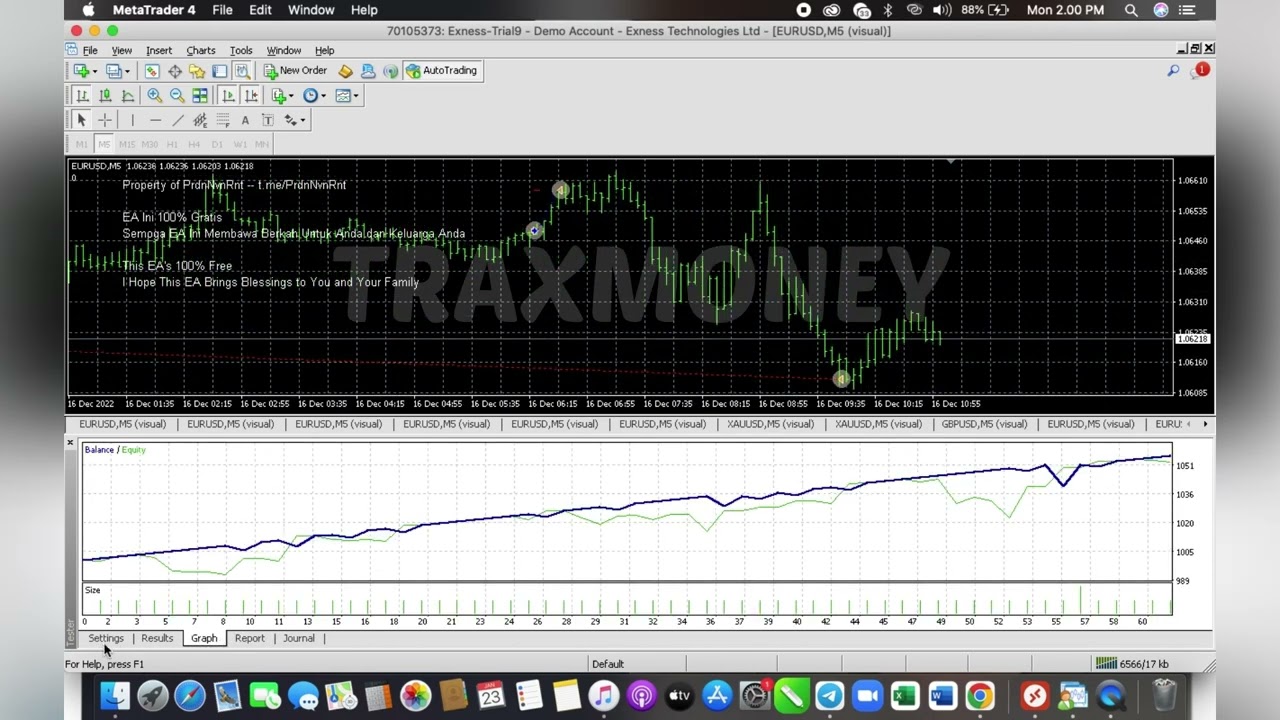1280x720 pixels.
Task: Select the text 'A' drawing tool
Action: coord(245,120)
